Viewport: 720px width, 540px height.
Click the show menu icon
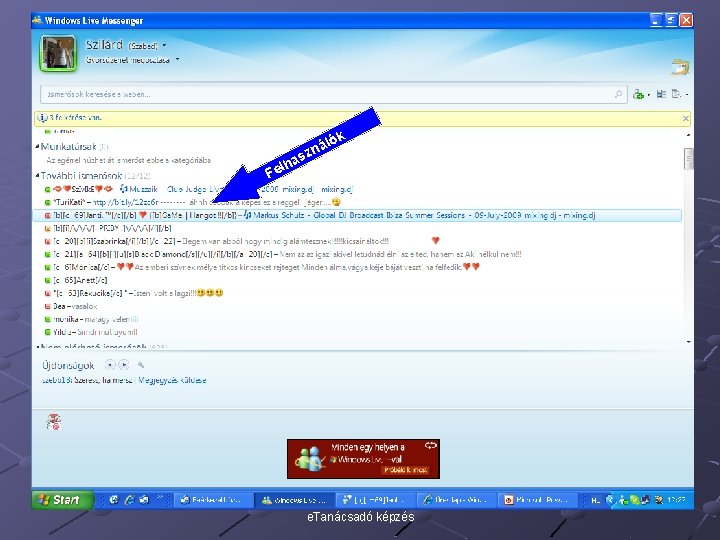coord(676,94)
